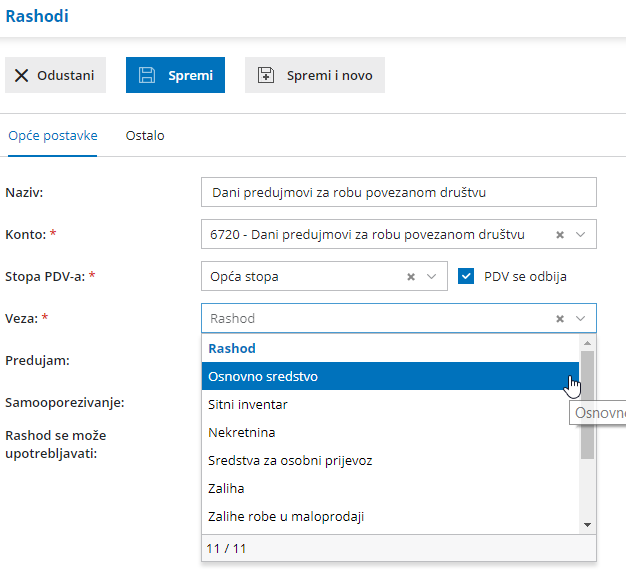This screenshot has width=626, height=579.
Task: Clear the Veza field selection
Action: 560,318
